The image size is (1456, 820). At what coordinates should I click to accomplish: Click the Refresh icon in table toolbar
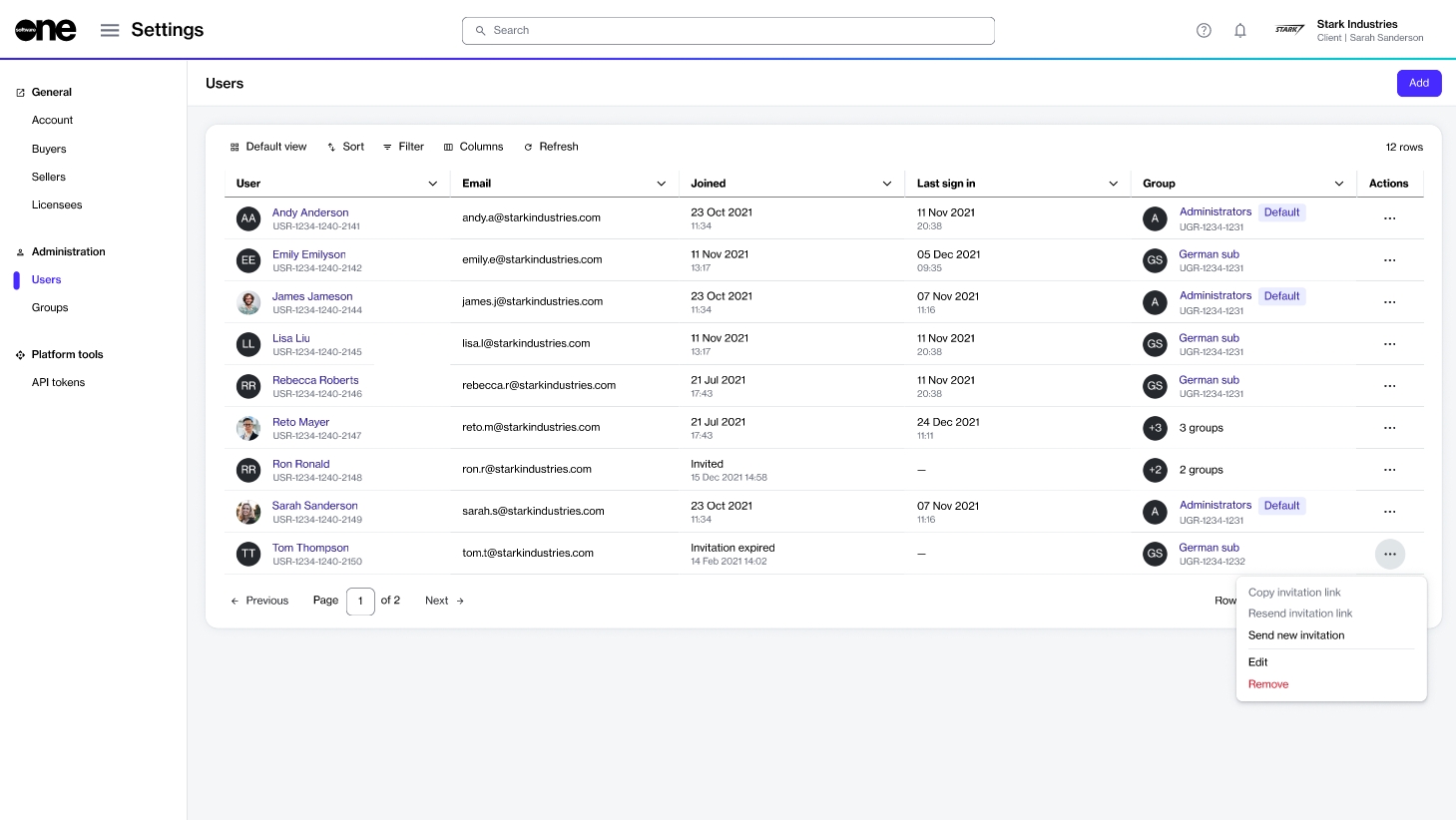click(x=528, y=147)
